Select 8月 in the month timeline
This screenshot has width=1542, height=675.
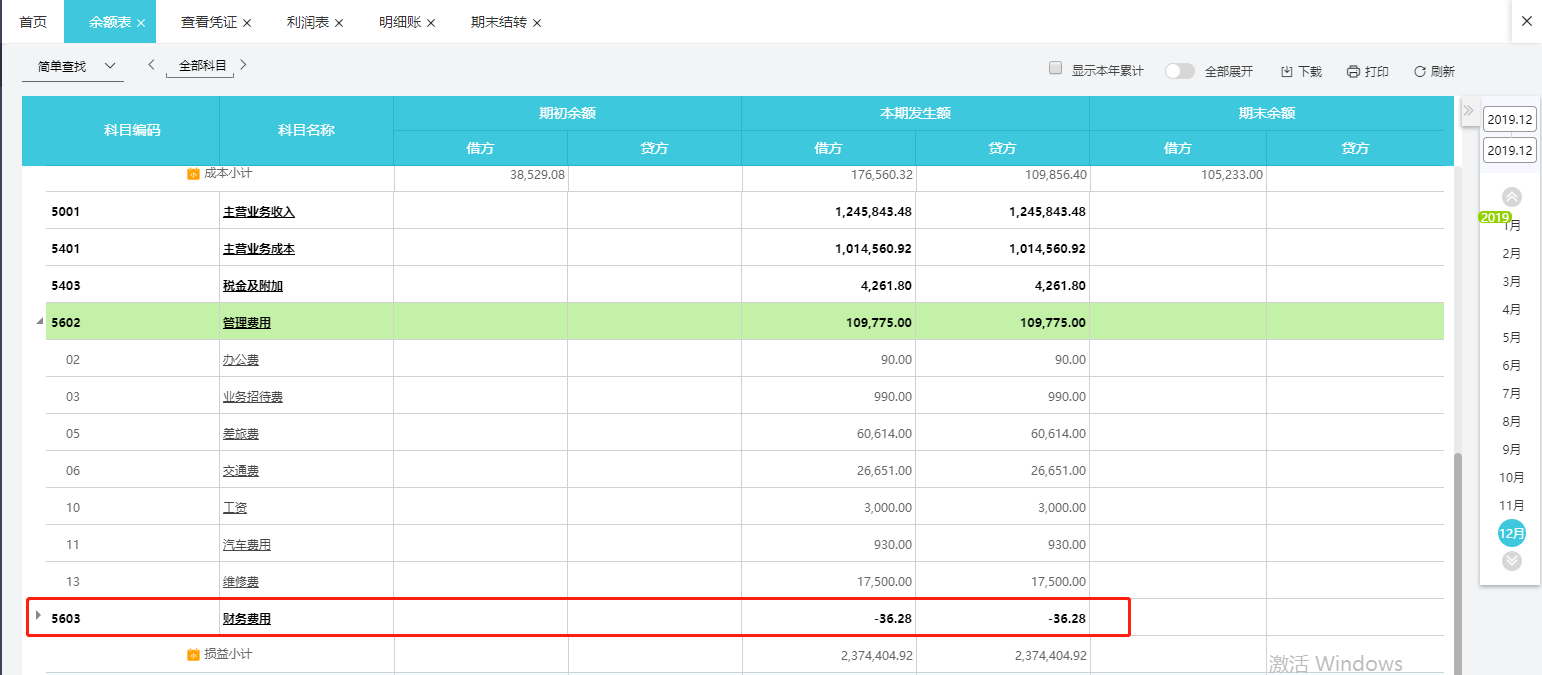1512,422
